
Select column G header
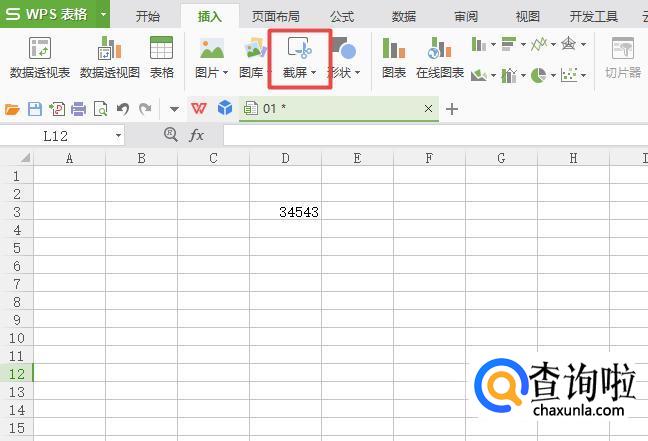[x=501, y=158]
